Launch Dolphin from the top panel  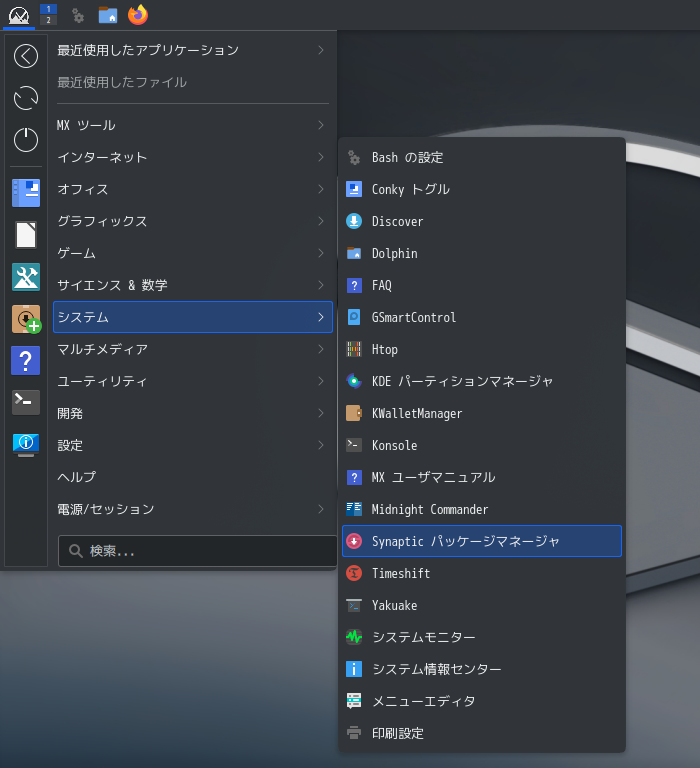pyautogui.click(x=108, y=15)
